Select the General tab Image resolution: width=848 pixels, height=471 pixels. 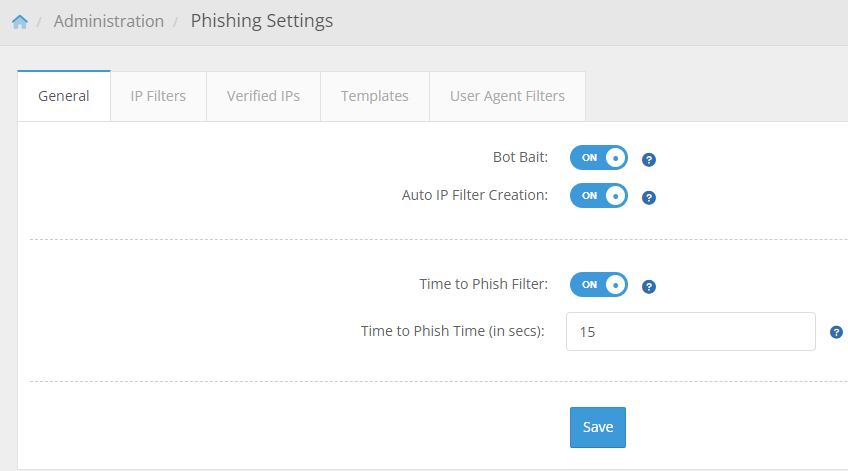[x=64, y=96]
